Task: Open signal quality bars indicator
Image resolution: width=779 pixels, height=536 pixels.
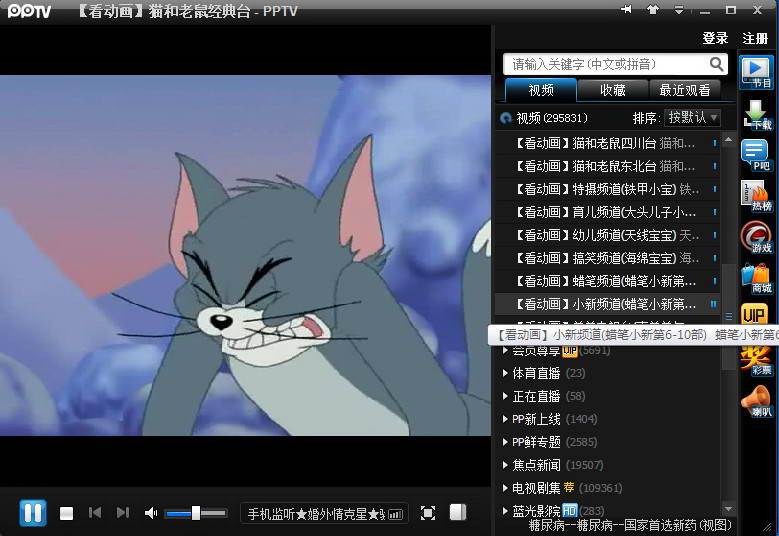Action: 396,515
